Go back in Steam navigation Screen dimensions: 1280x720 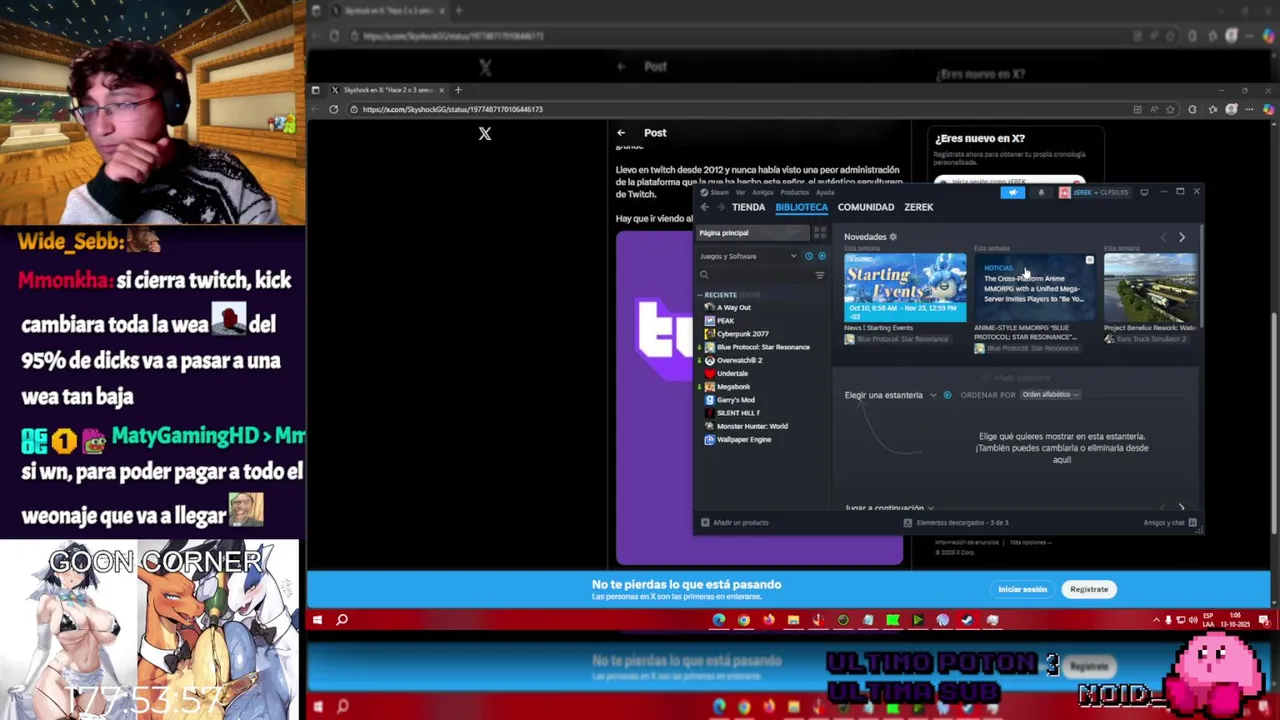pos(704,207)
